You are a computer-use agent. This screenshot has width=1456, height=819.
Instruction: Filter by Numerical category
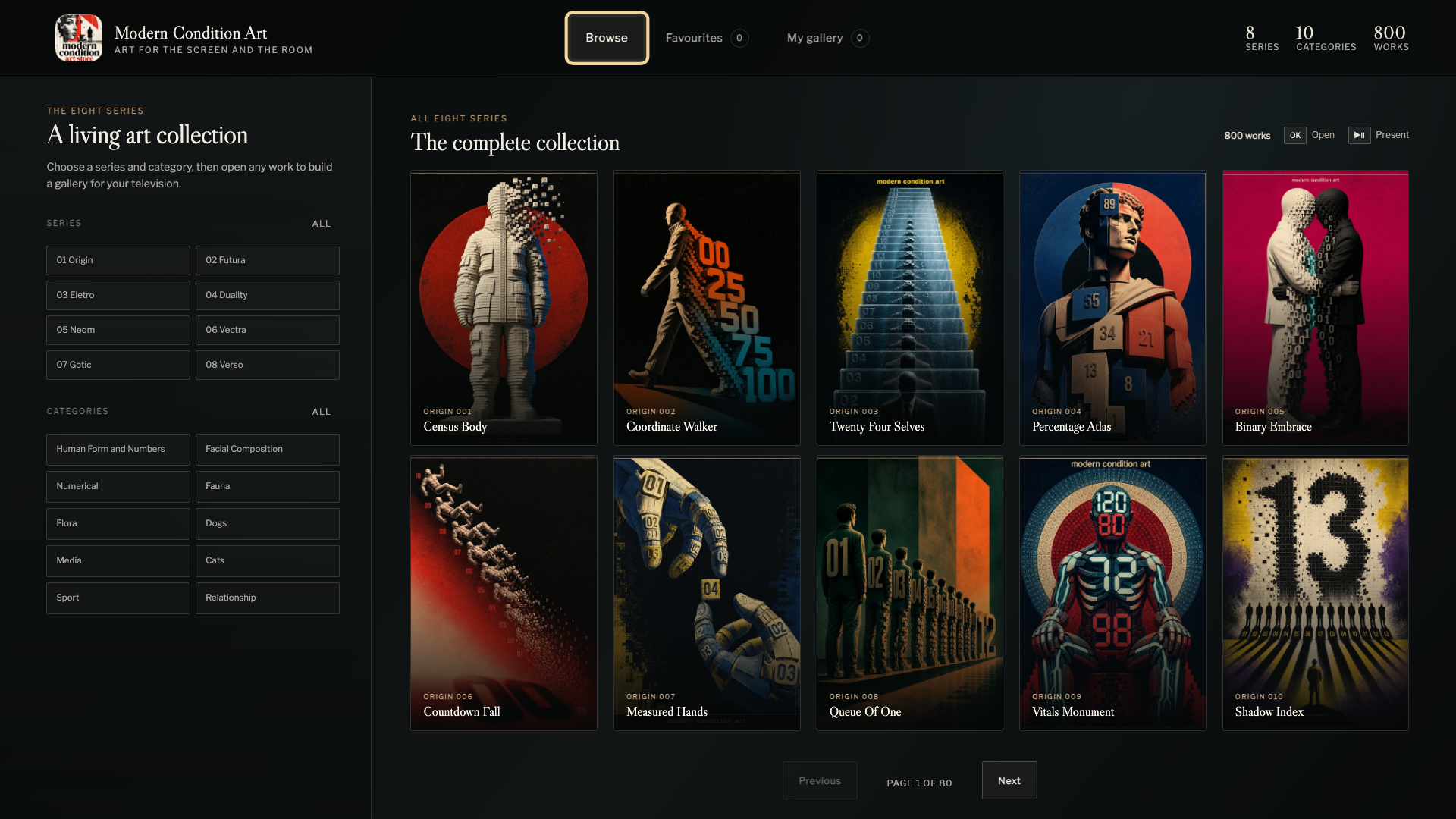118,486
